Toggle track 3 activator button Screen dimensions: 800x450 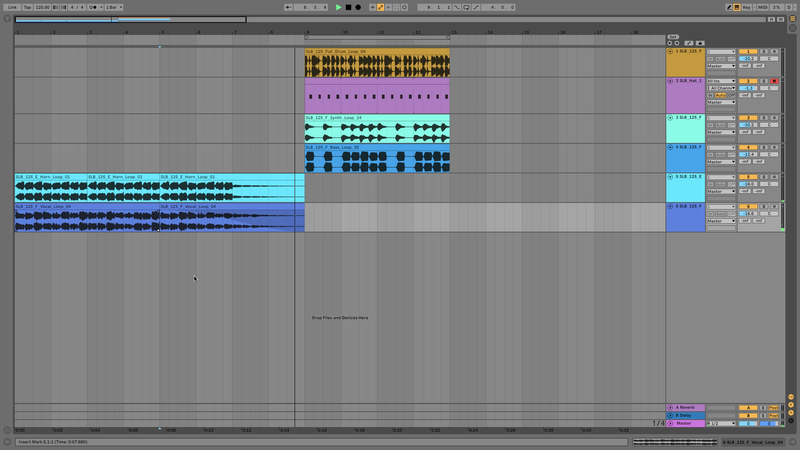click(748, 117)
